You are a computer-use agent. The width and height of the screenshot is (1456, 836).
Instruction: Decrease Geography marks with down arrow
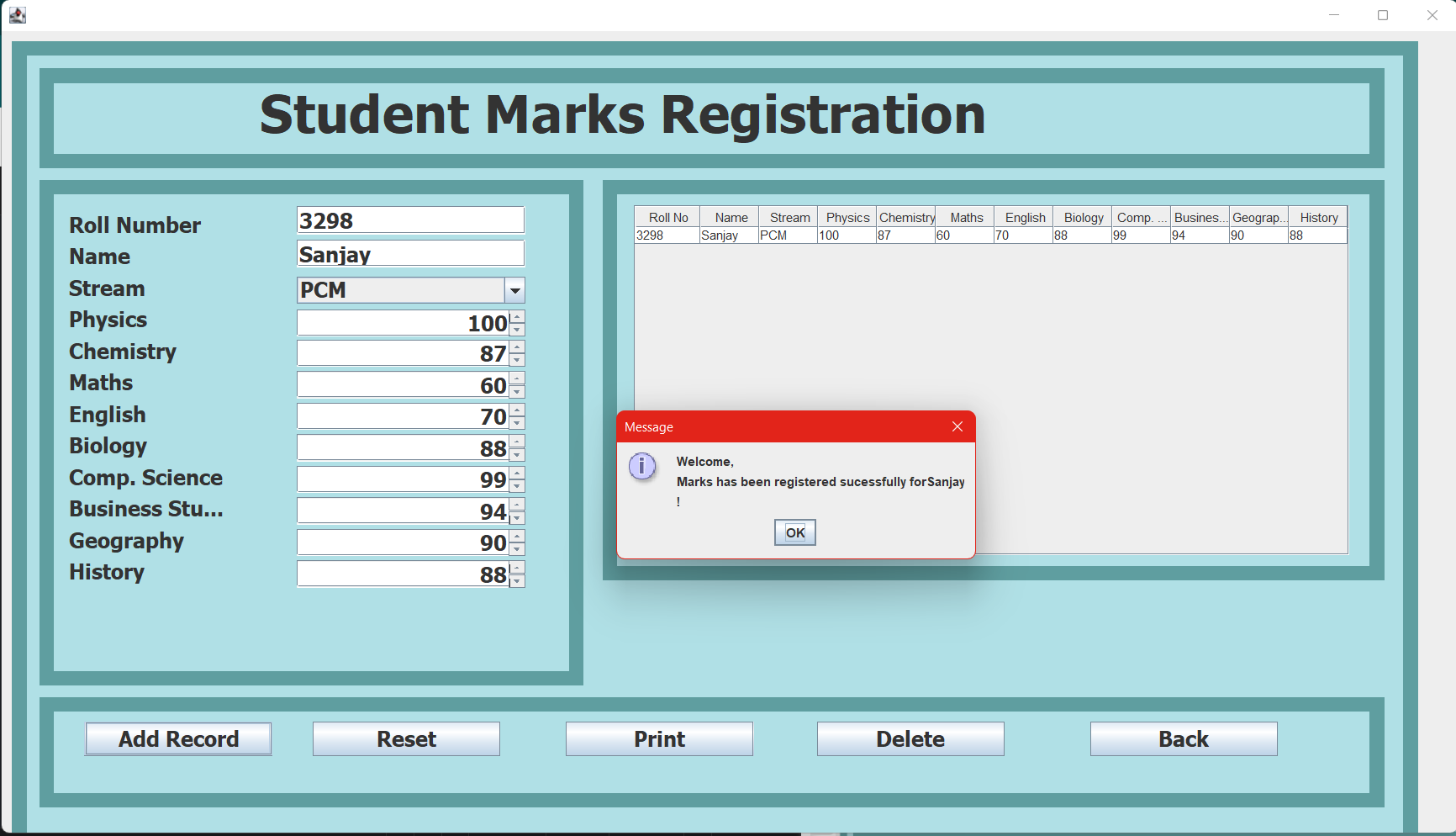click(x=517, y=549)
